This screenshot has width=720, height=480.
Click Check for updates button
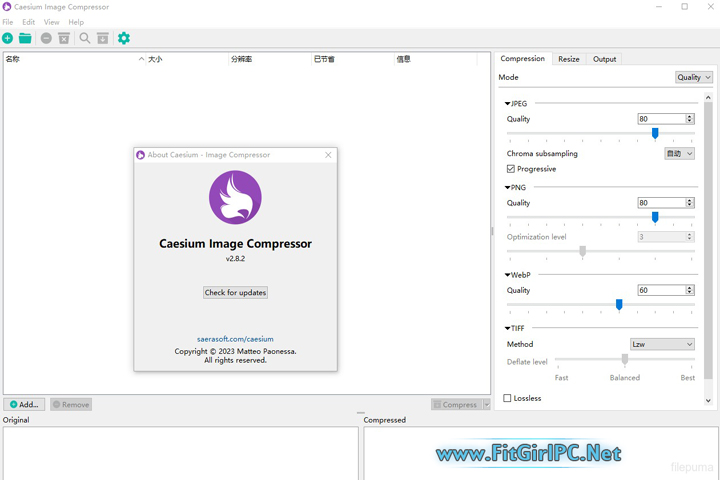click(x=235, y=293)
